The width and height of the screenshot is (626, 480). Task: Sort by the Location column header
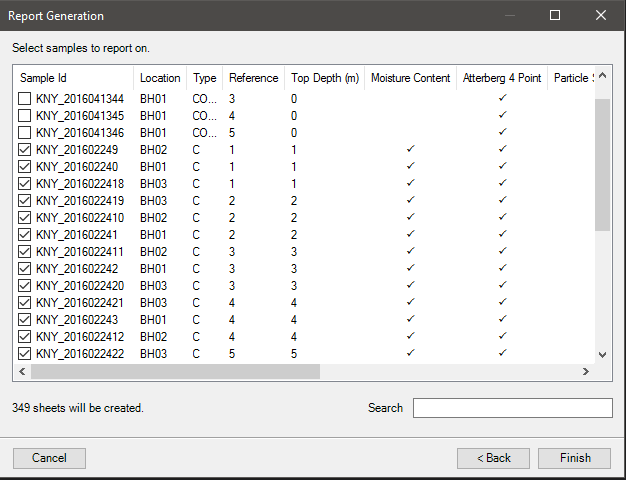(160, 78)
